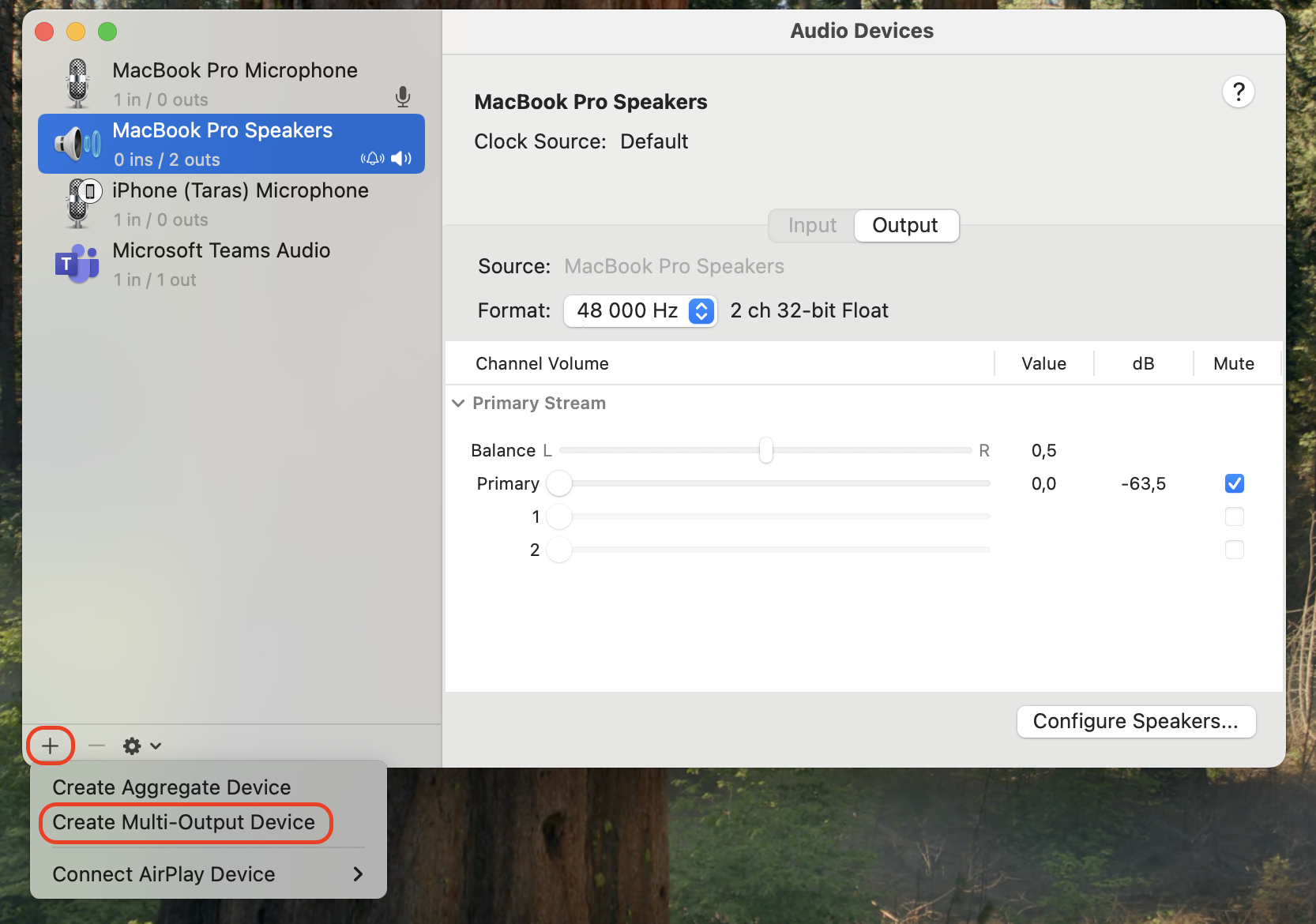Click the iPhone (Taras) Microphone icon

pyautogui.click(x=82, y=203)
